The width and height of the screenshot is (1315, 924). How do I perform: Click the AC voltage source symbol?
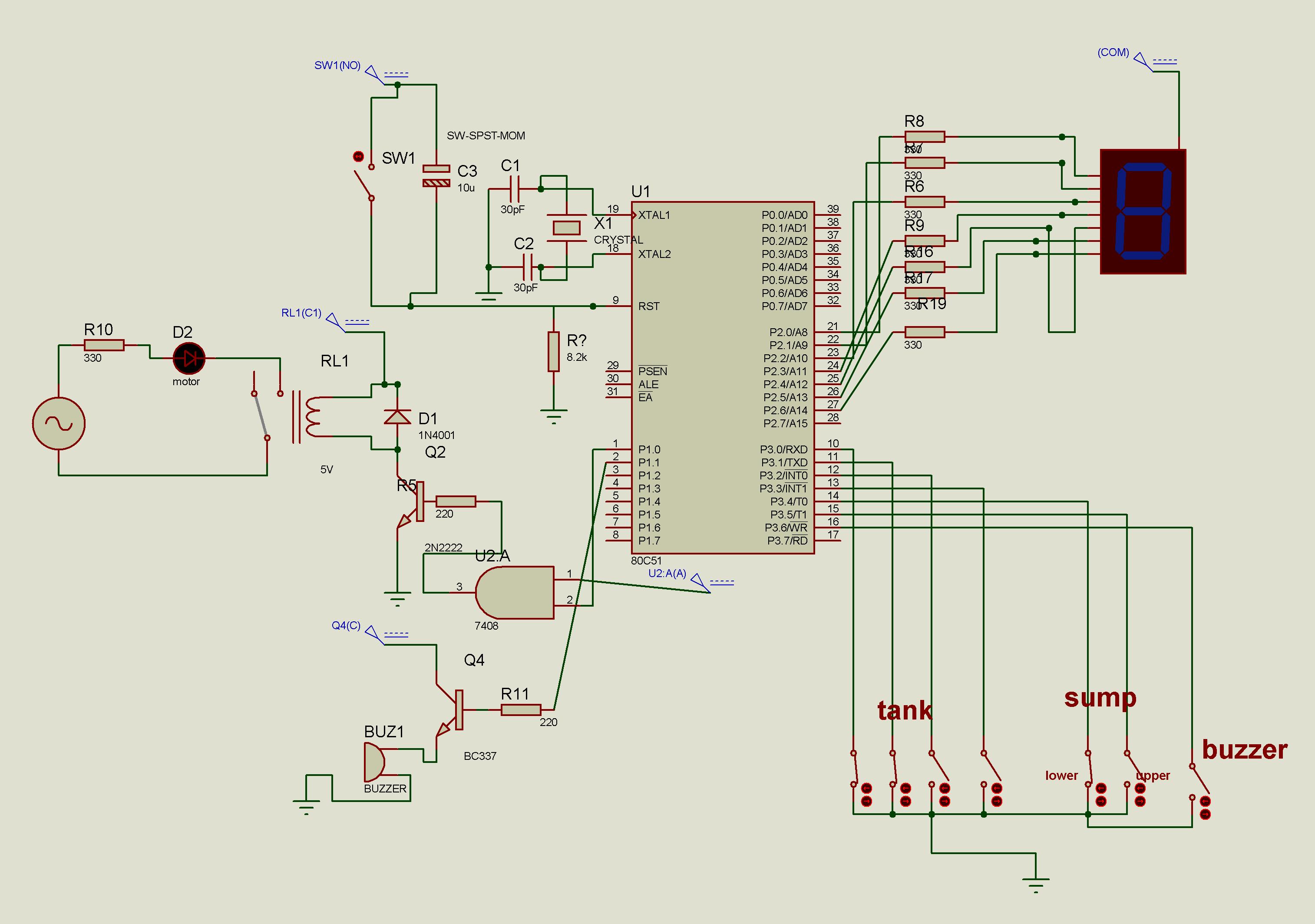(x=59, y=424)
